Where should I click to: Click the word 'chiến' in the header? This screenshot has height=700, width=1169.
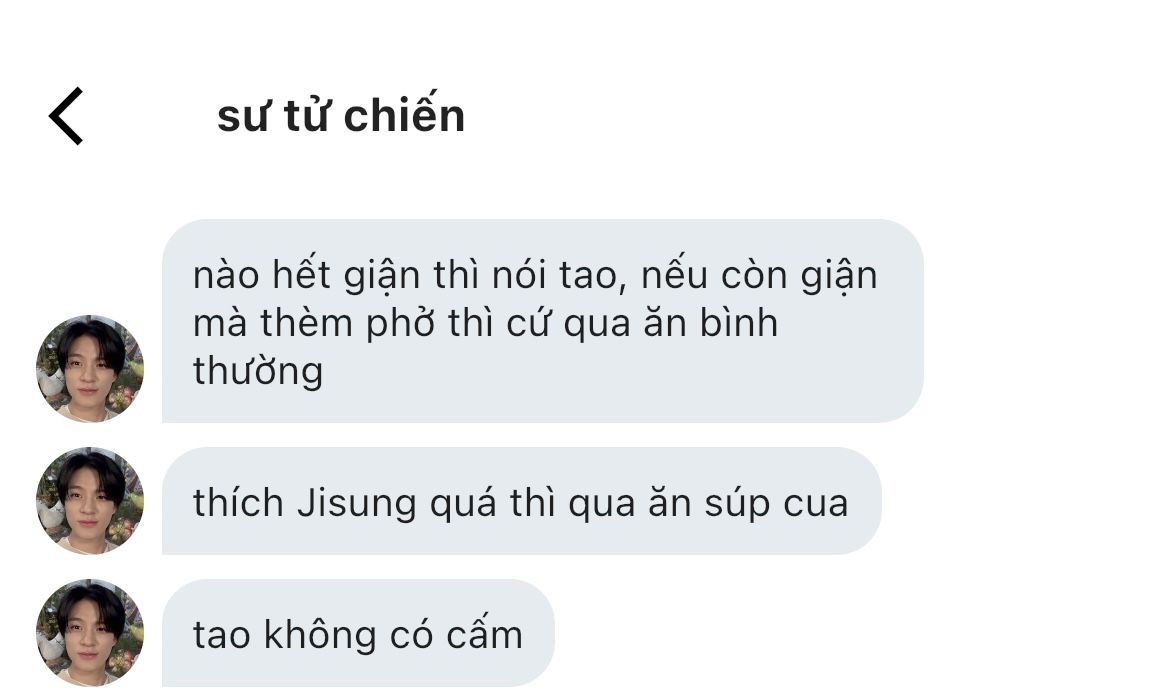coord(404,115)
